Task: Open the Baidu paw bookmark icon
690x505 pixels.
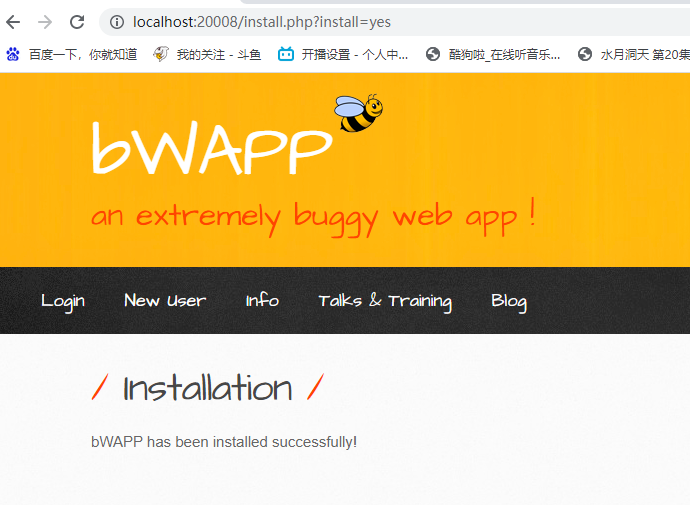Action: click(x=13, y=55)
